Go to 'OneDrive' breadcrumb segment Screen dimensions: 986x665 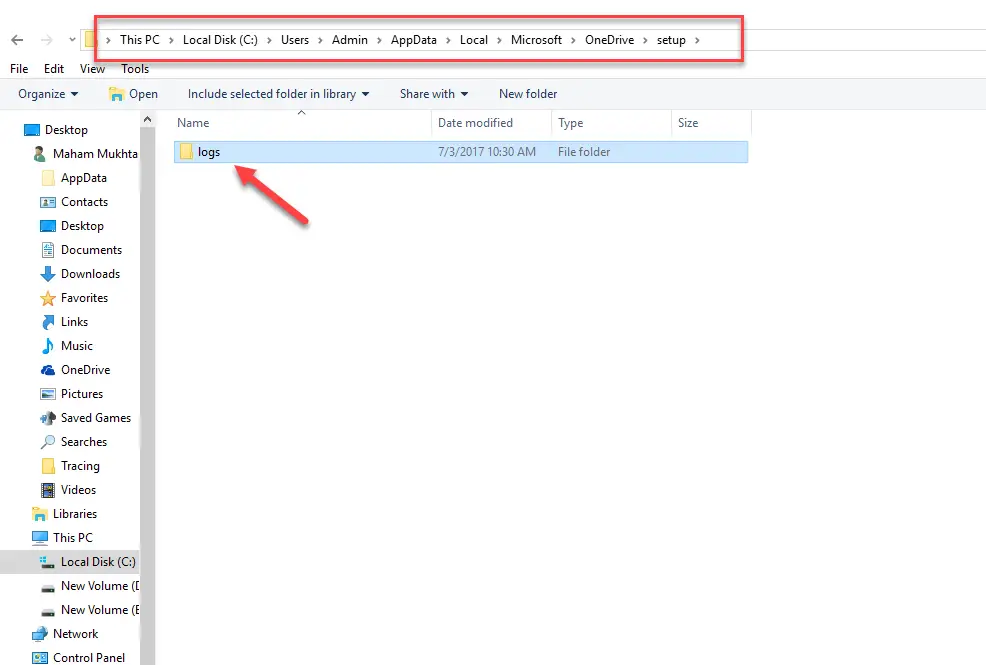609,40
